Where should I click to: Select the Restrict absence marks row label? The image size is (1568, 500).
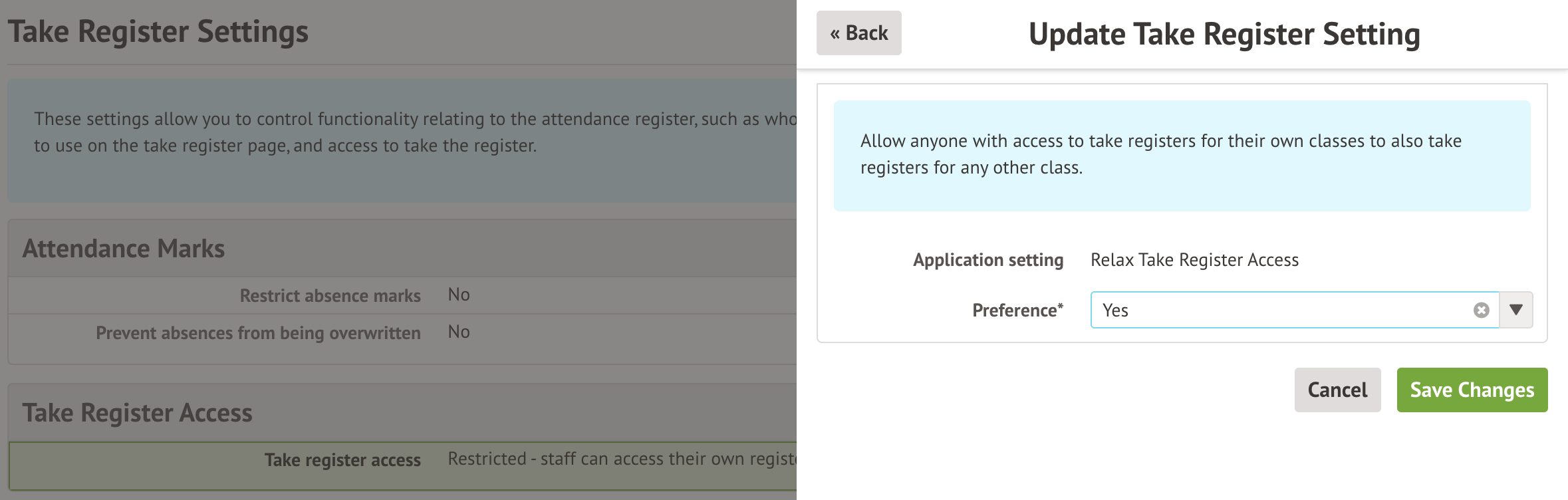click(x=330, y=296)
